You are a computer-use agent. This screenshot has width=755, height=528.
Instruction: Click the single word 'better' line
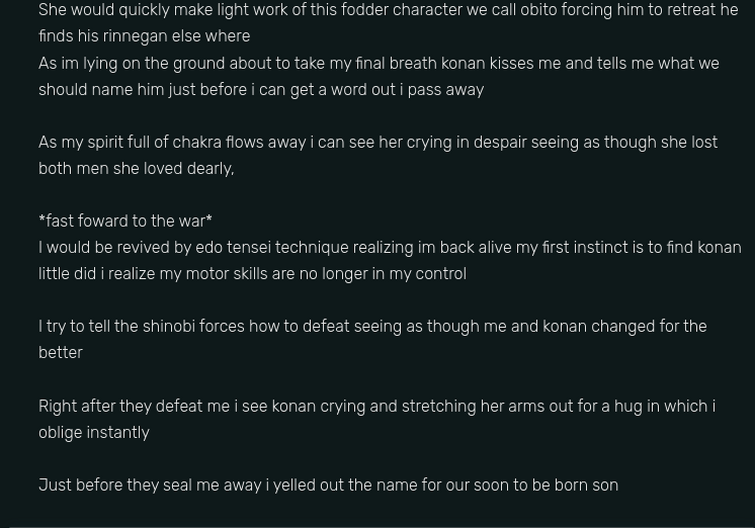[61, 353]
